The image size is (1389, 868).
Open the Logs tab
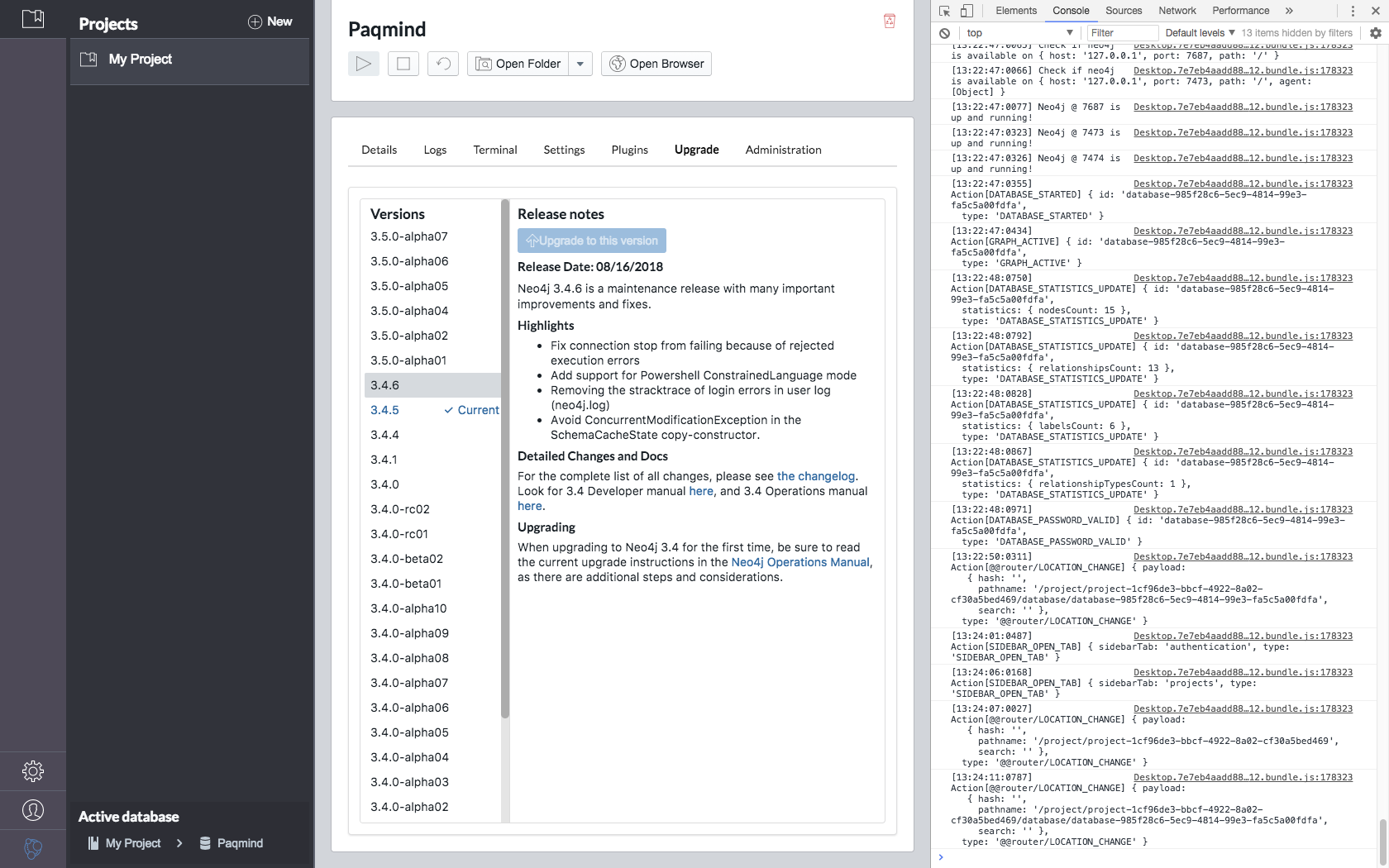coord(435,150)
